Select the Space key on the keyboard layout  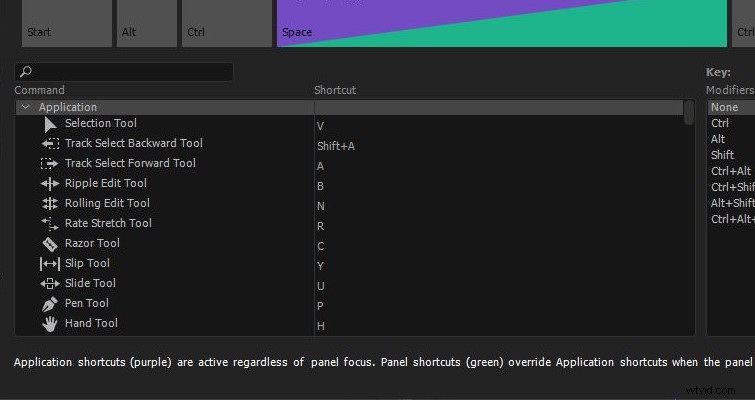502,23
